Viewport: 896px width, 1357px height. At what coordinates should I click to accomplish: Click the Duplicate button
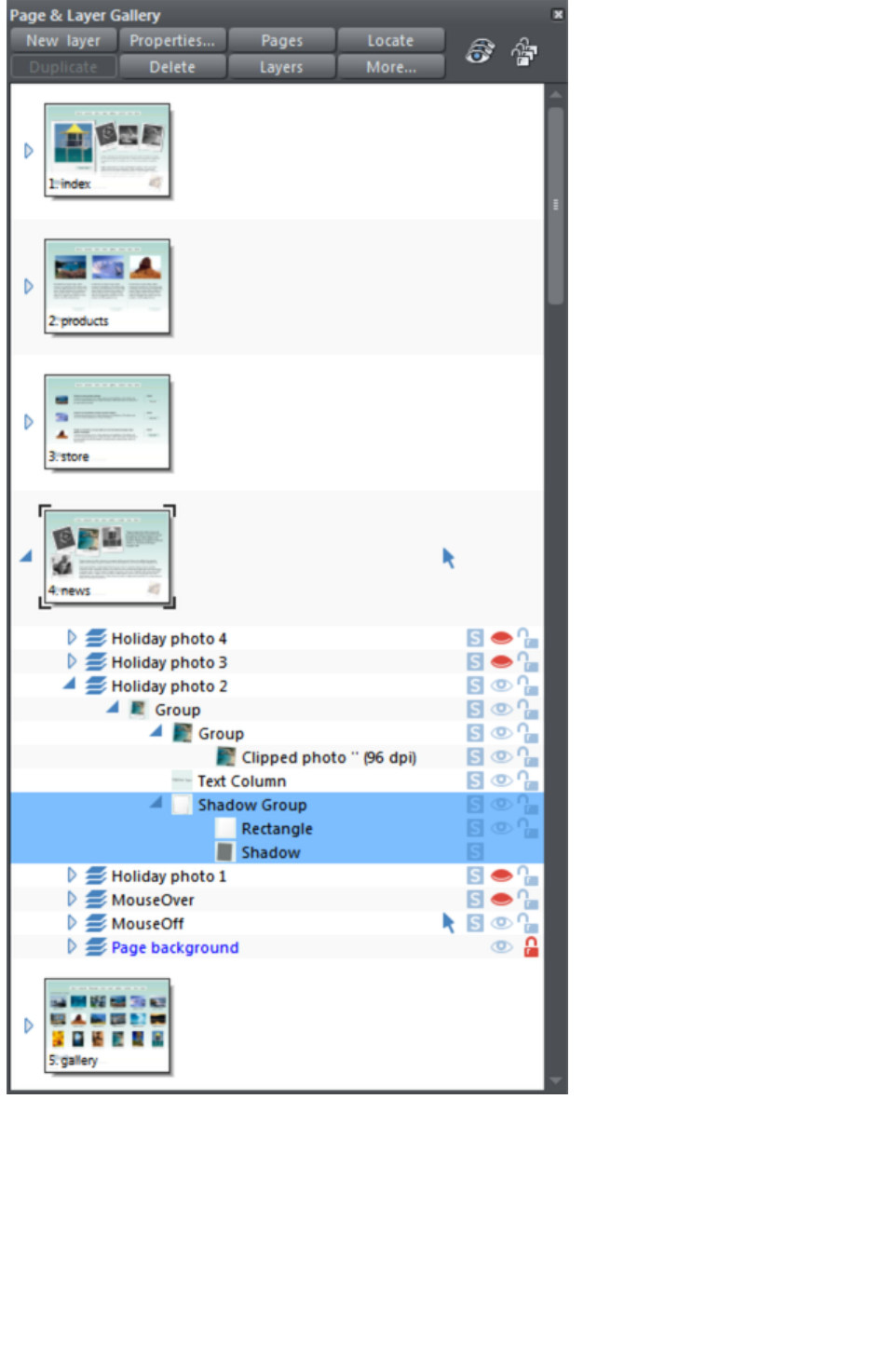point(63,67)
